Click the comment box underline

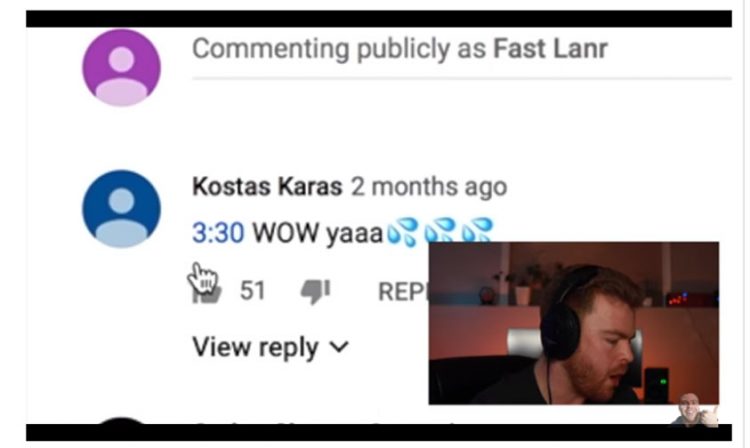[x=462, y=77]
